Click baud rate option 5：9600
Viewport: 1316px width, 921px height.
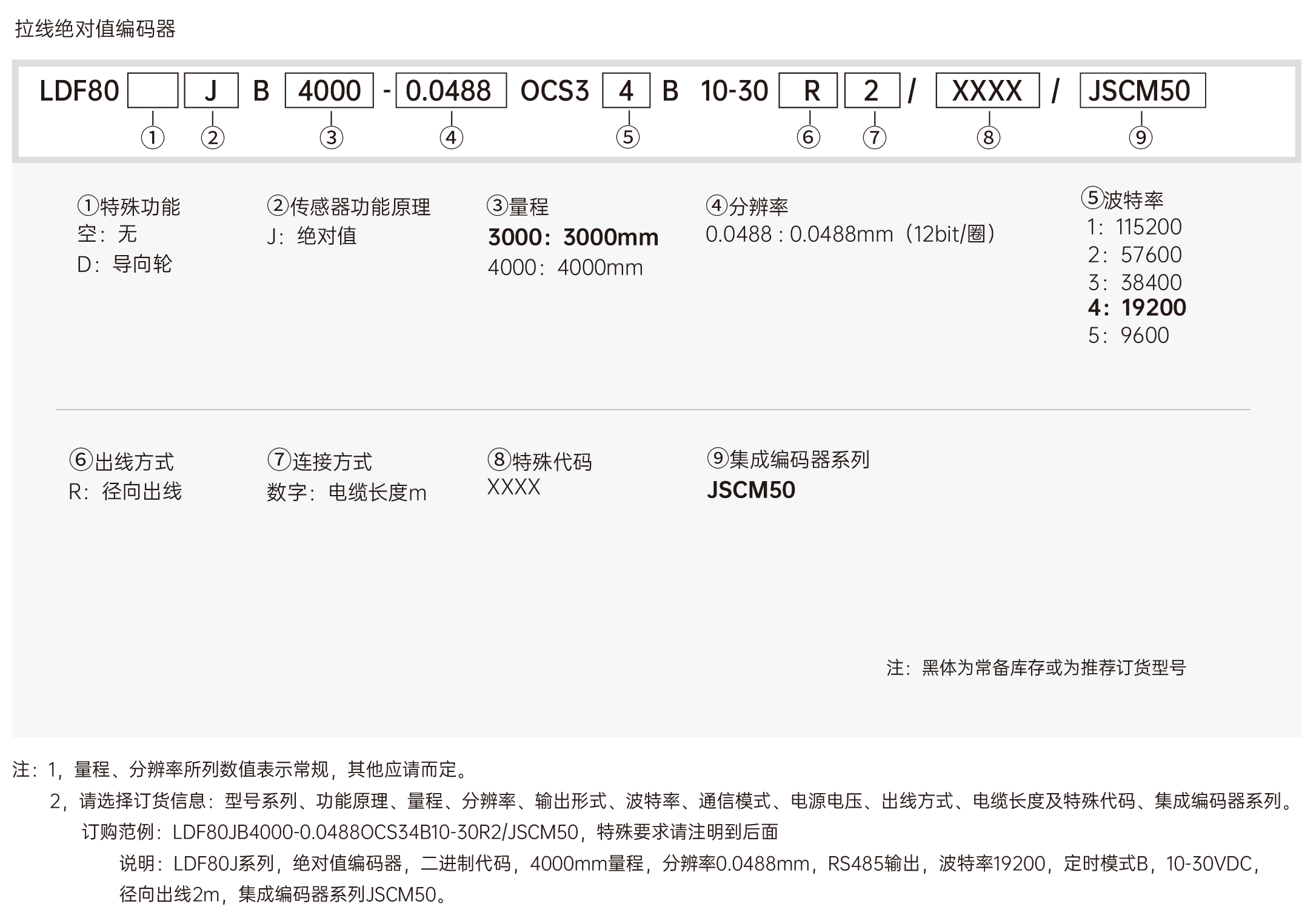(x=1128, y=335)
